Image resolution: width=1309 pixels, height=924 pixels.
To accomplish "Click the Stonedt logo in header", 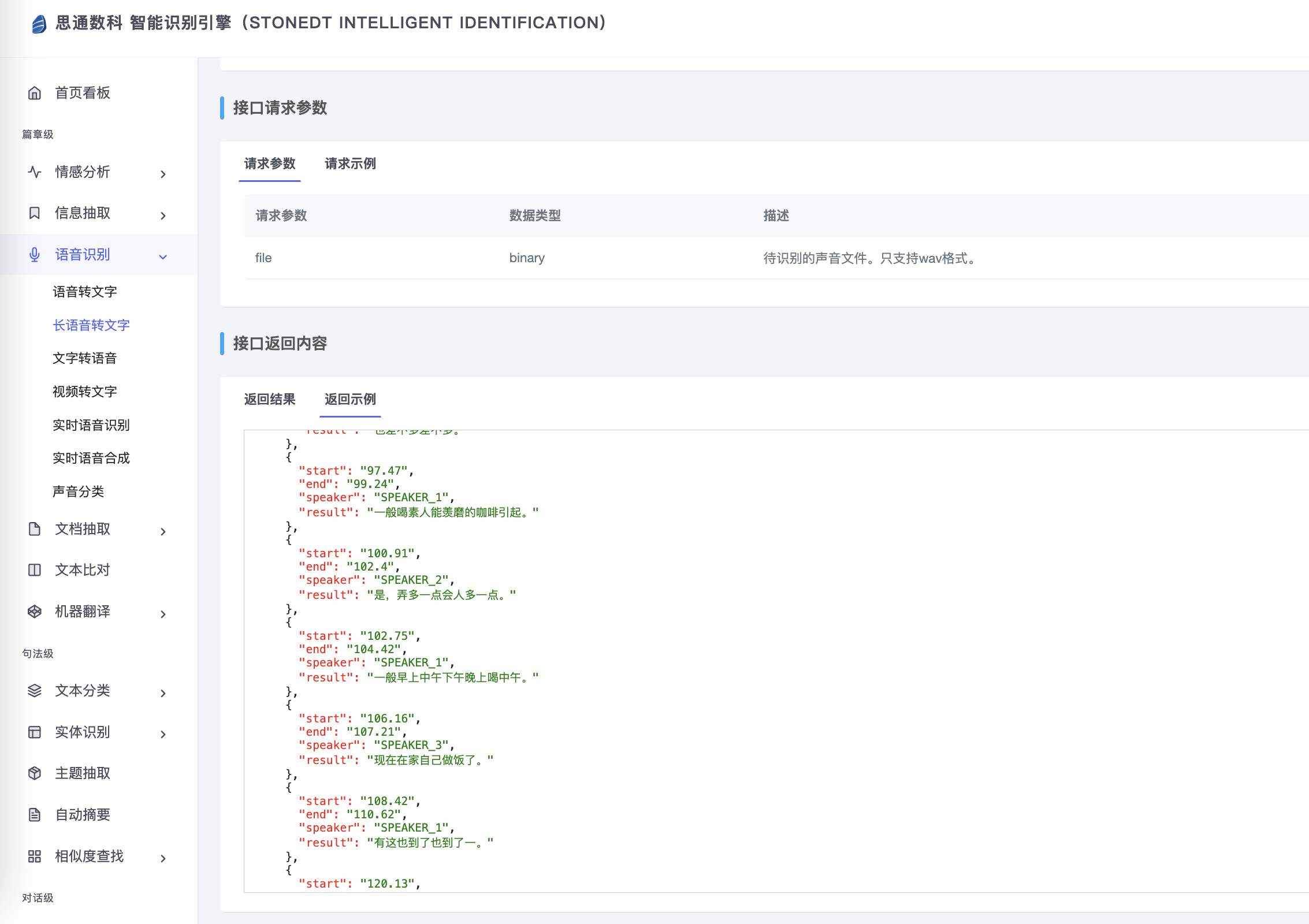I will coord(39,24).
